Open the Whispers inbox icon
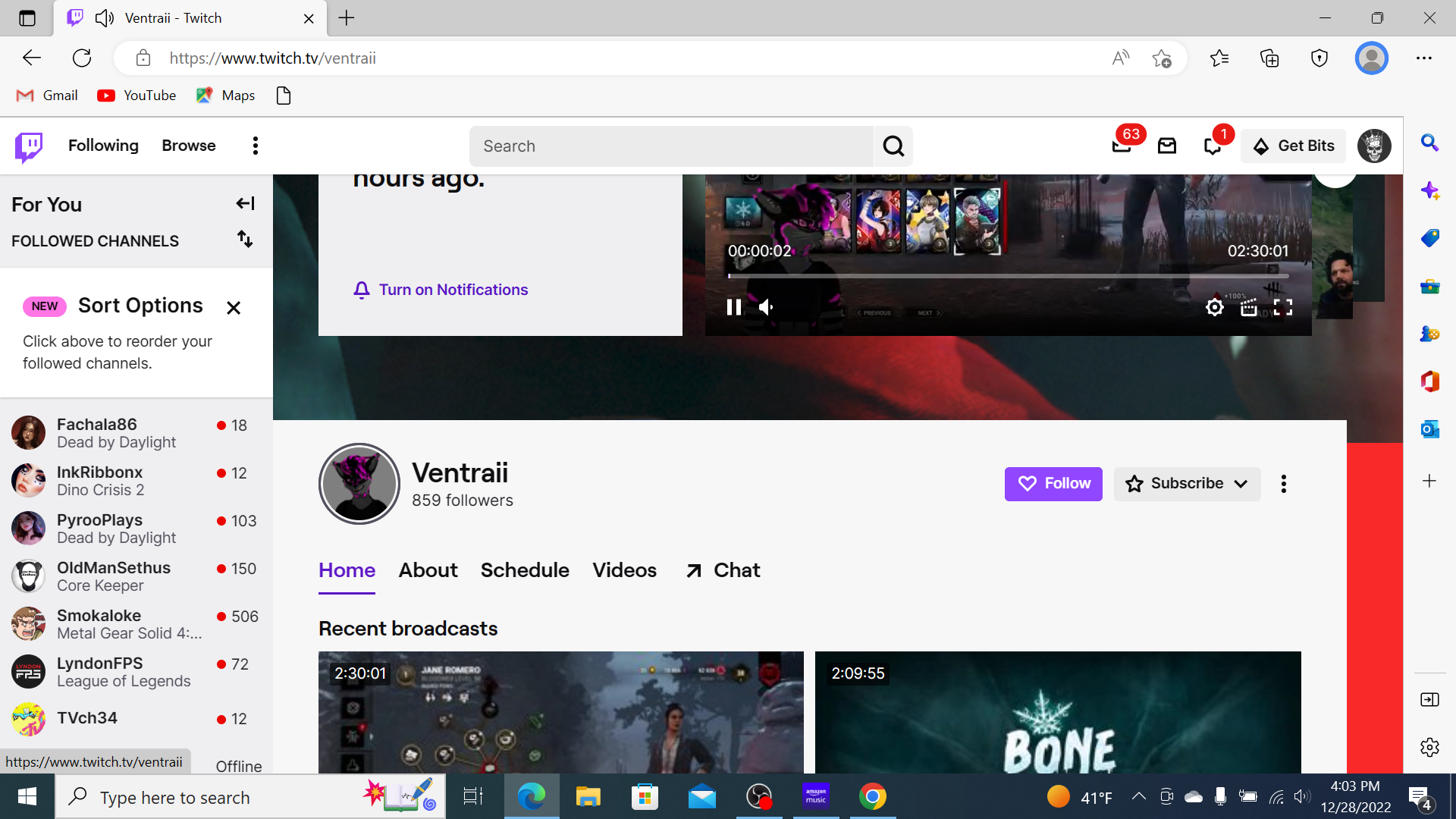The image size is (1456, 819). tap(1167, 146)
